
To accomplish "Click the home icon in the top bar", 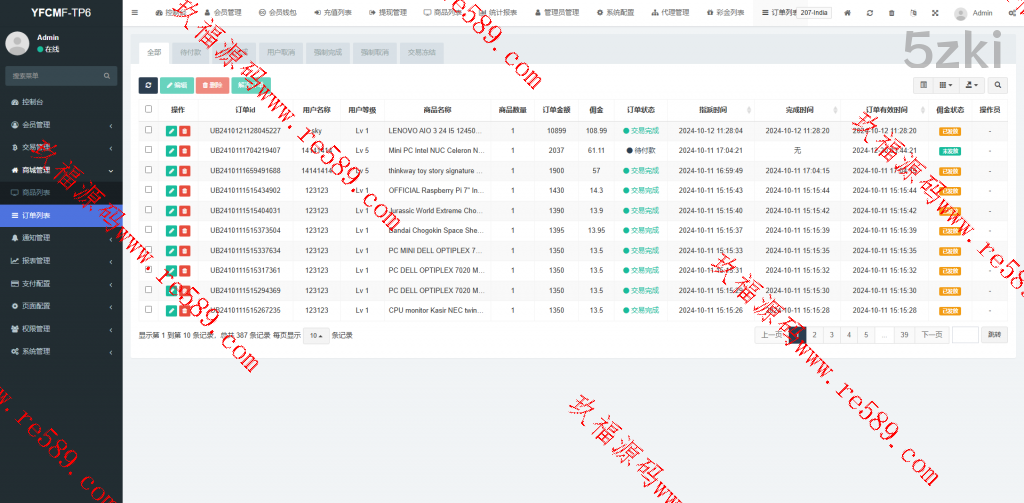I will 848,13.
